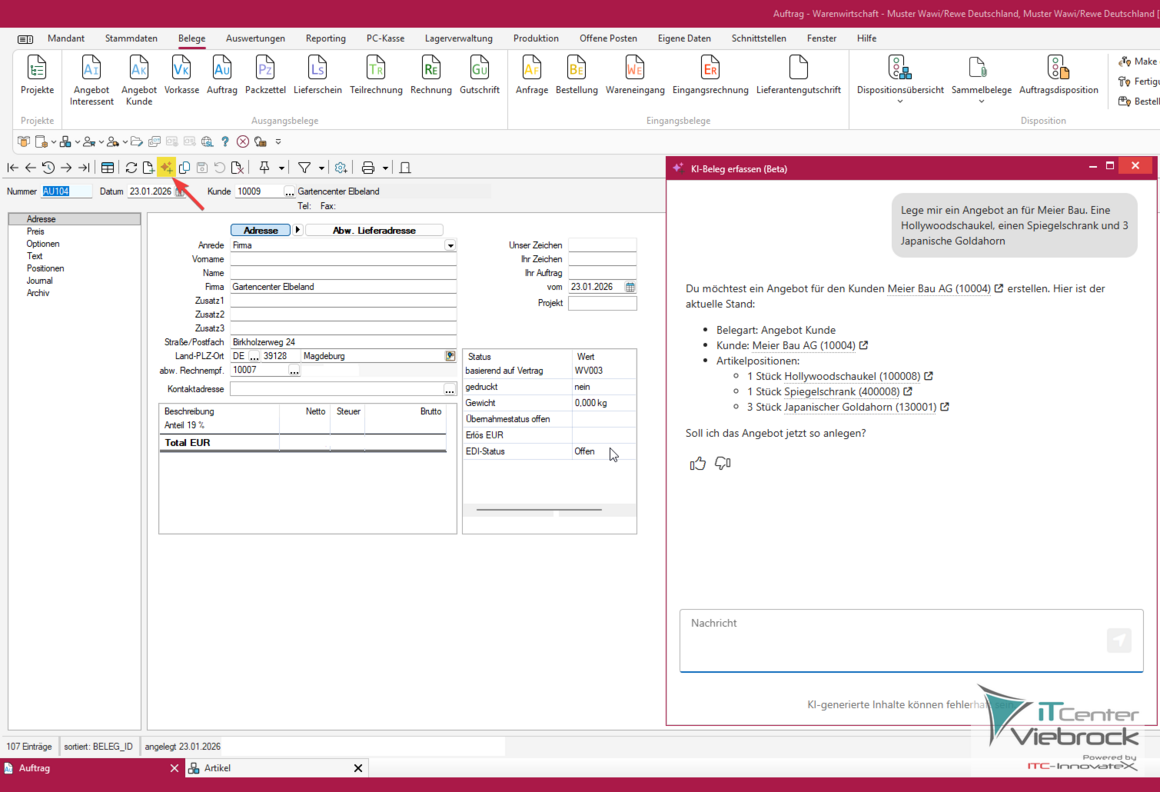Open the Auswertungen menu
The height and width of the screenshot is (792, 1160).
pos(255,38)
